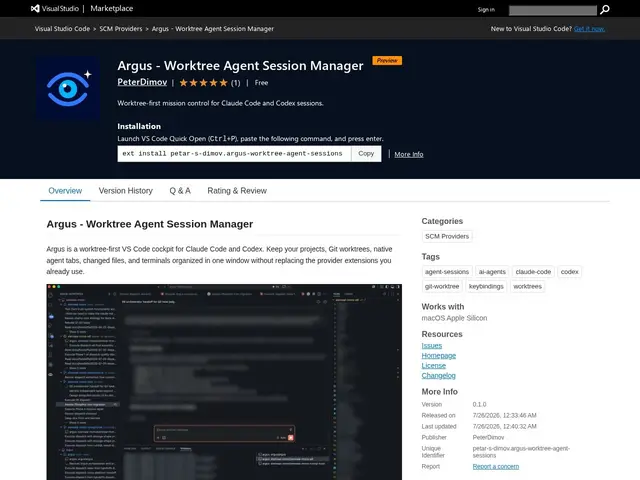The width and height of the screenshot is (640, 480).
Task: Go to Visual Studio Code breadcrumb
Action: 62,29
